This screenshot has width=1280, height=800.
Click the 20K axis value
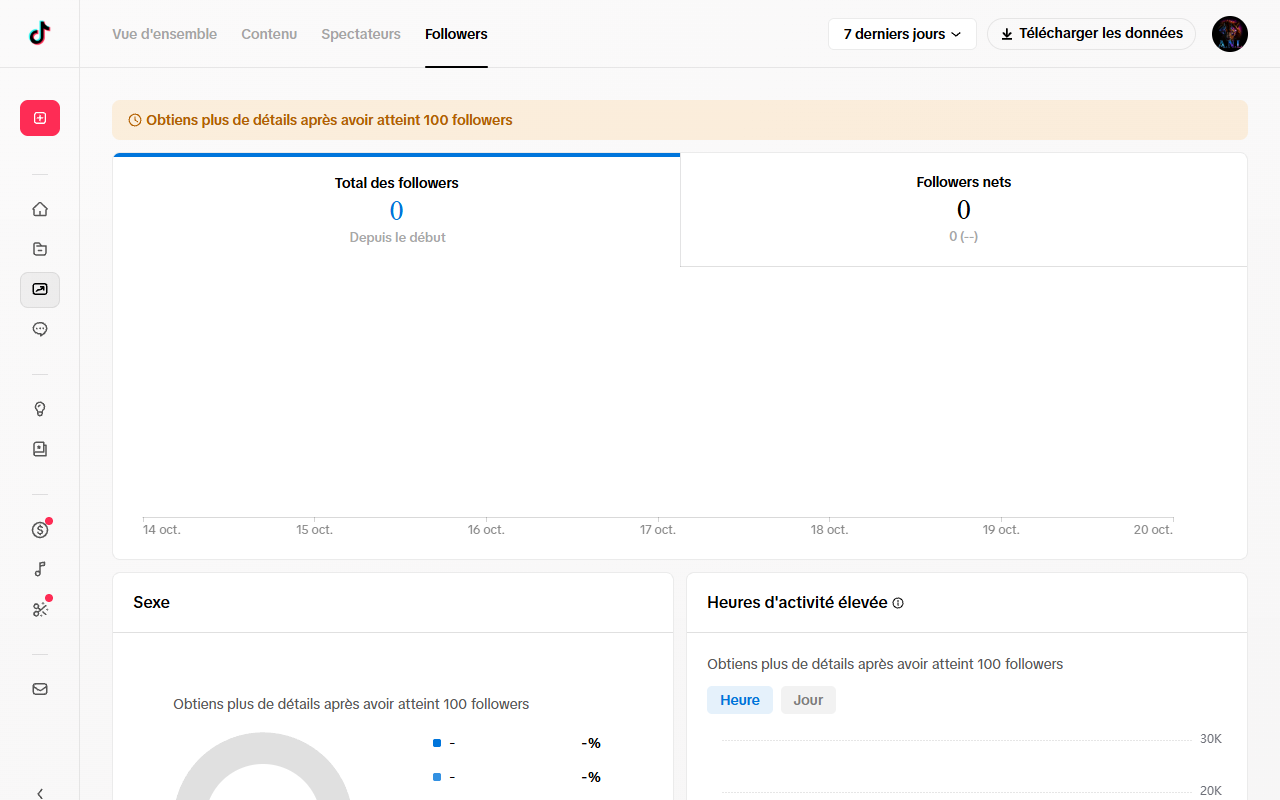pyautogui.click(x=1211, y=791)
